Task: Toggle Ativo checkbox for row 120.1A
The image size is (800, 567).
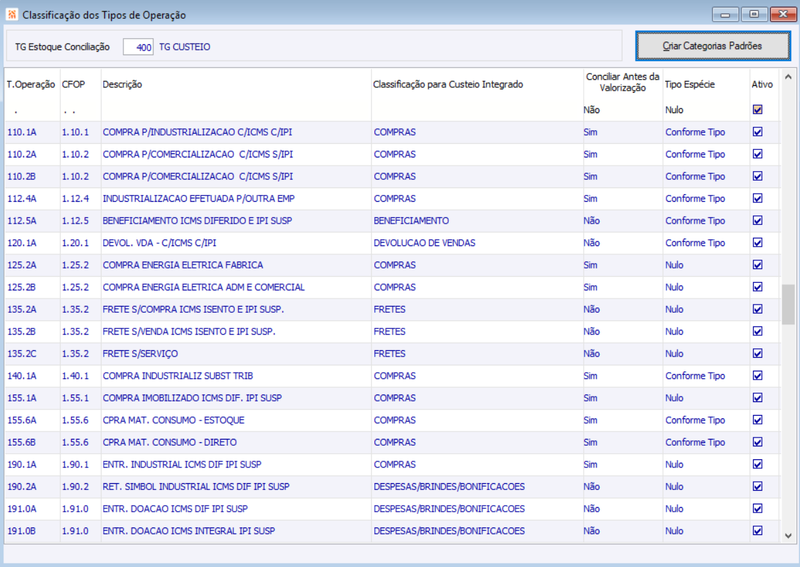Action: point(758,242)
